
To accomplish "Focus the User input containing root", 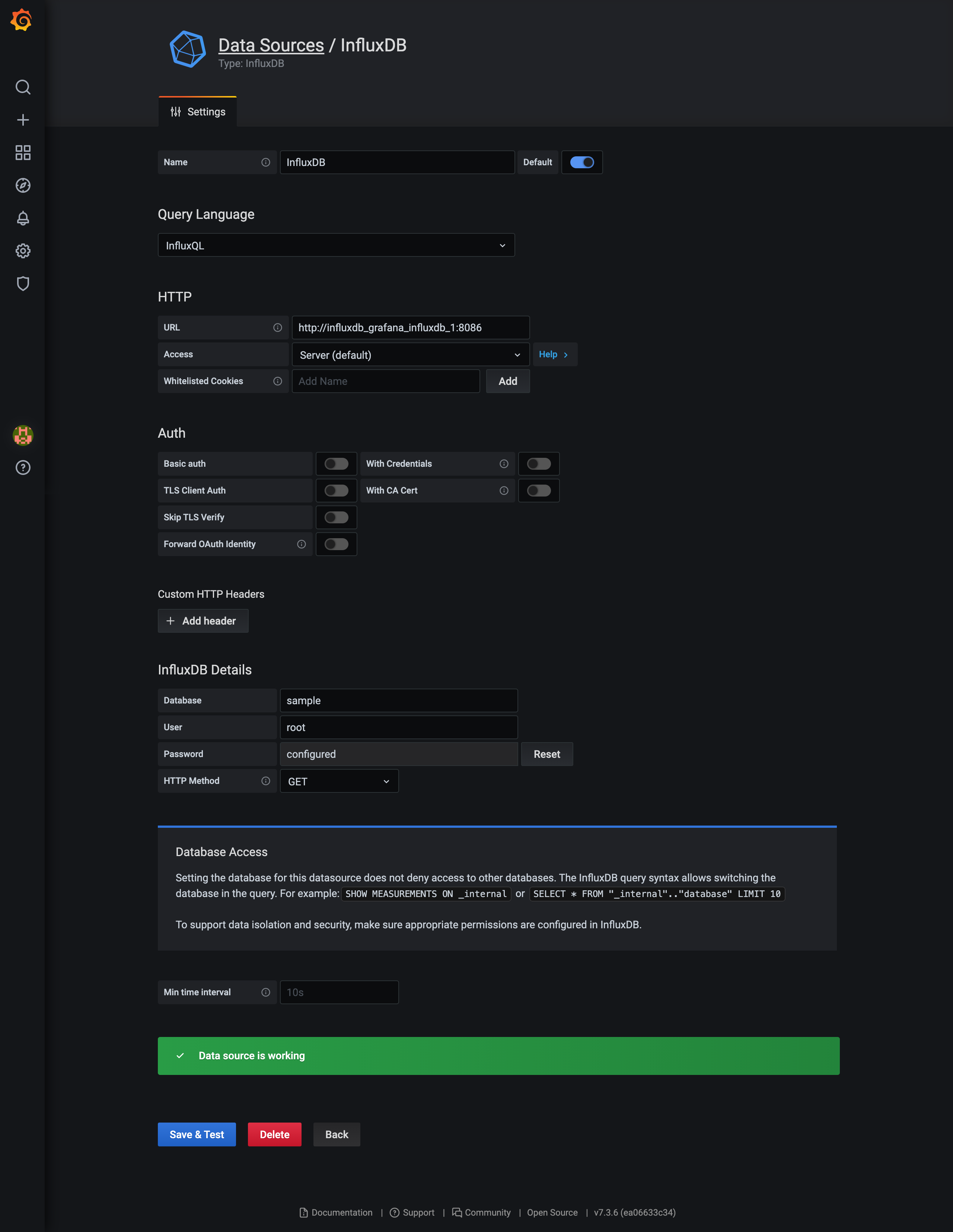I will point(399,727).
